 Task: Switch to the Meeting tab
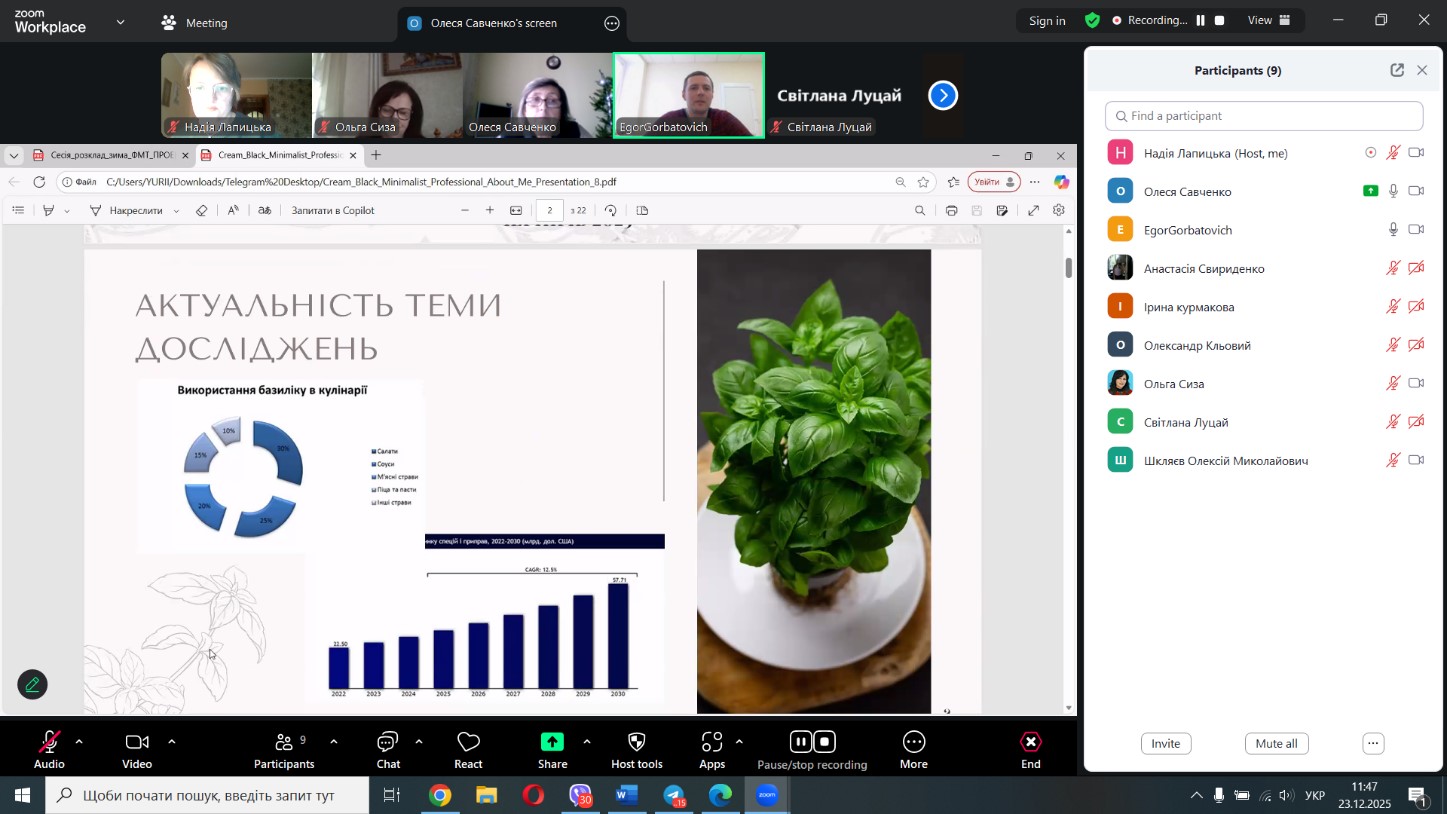point(196,22)
